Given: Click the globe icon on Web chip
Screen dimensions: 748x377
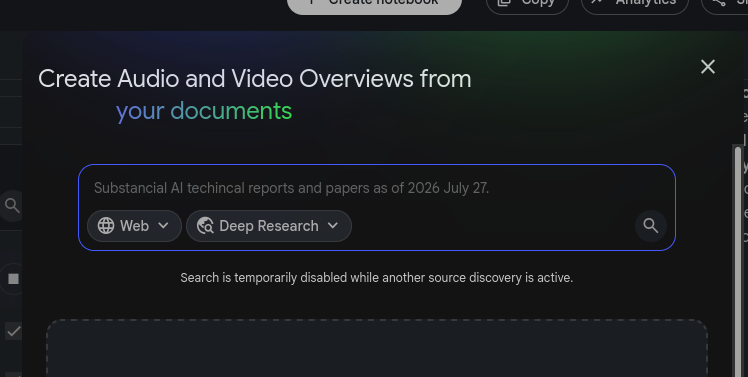Looking at the screenshot, I should point(106,226).
